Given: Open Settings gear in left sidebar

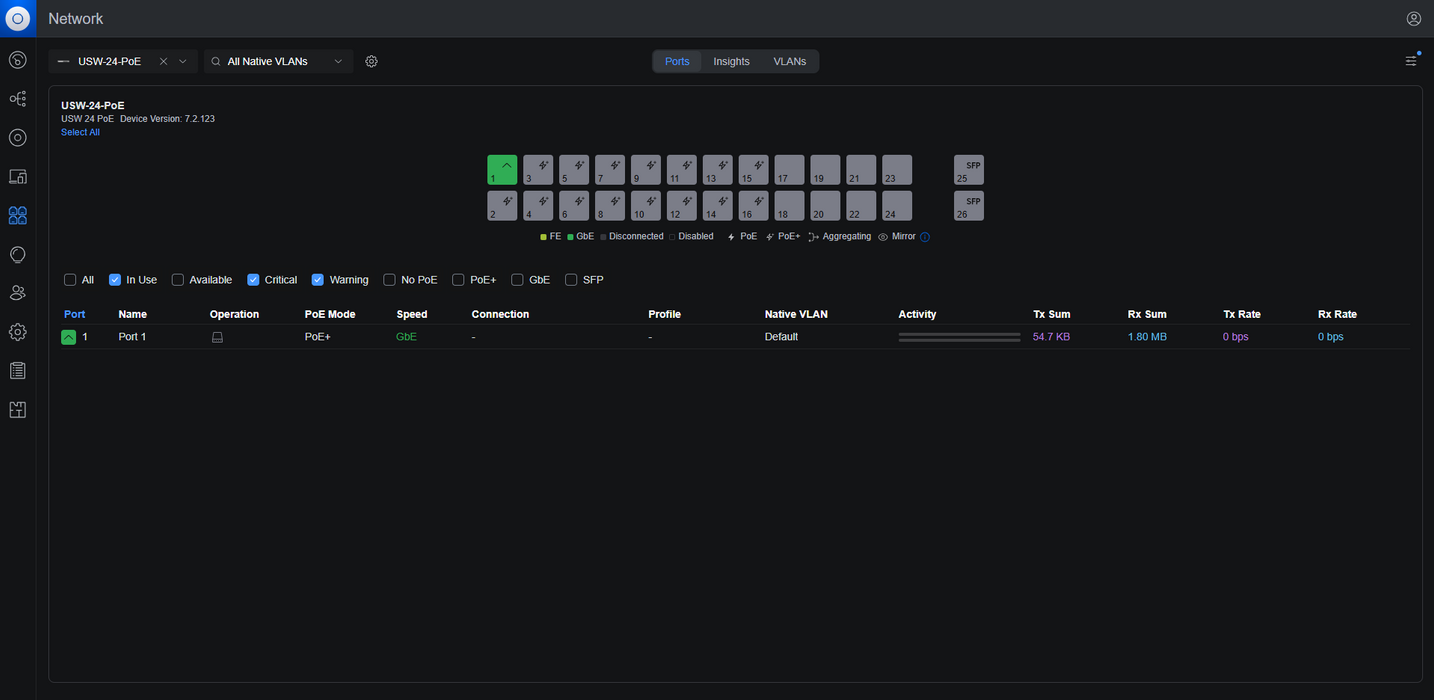Looking at the screenshot, I should [x=18, y=332].
